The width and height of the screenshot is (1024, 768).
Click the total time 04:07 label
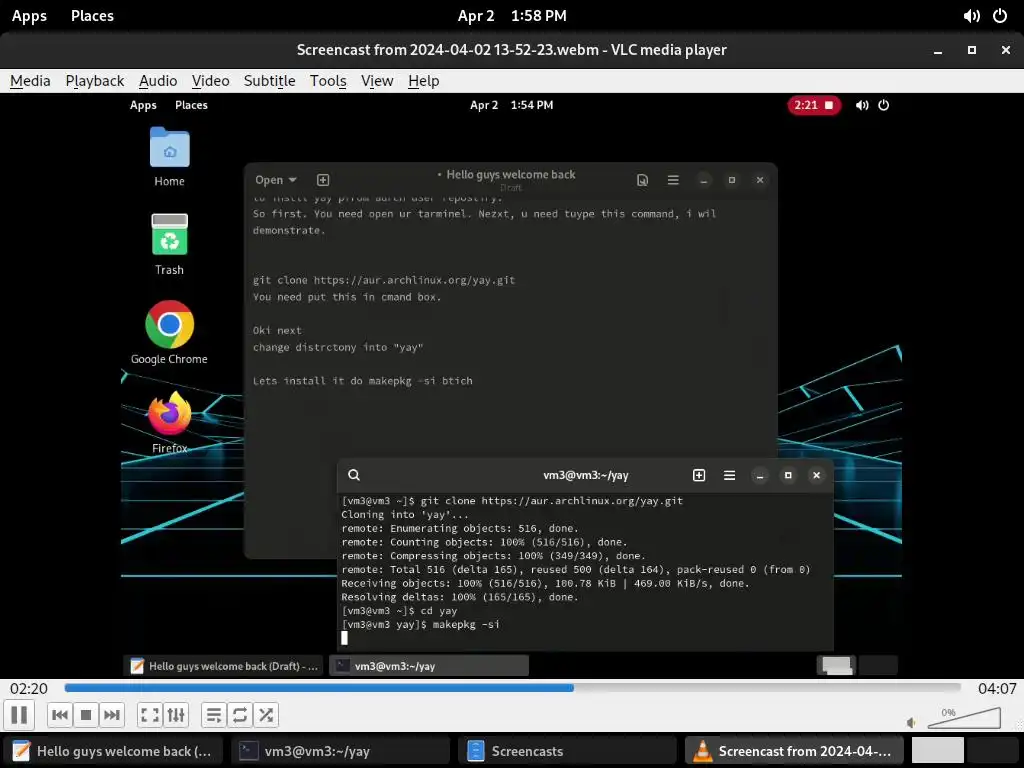coord(997,688)
